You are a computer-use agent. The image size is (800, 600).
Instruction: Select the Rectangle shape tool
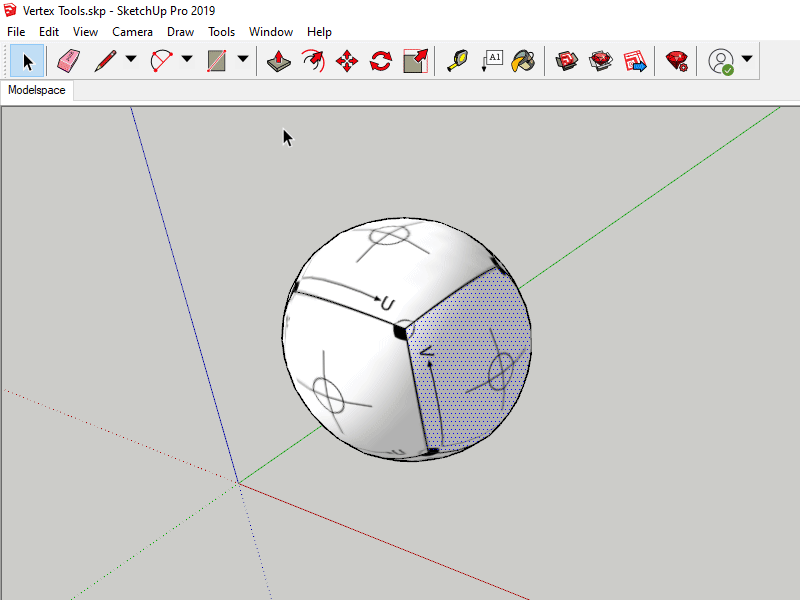217,61
